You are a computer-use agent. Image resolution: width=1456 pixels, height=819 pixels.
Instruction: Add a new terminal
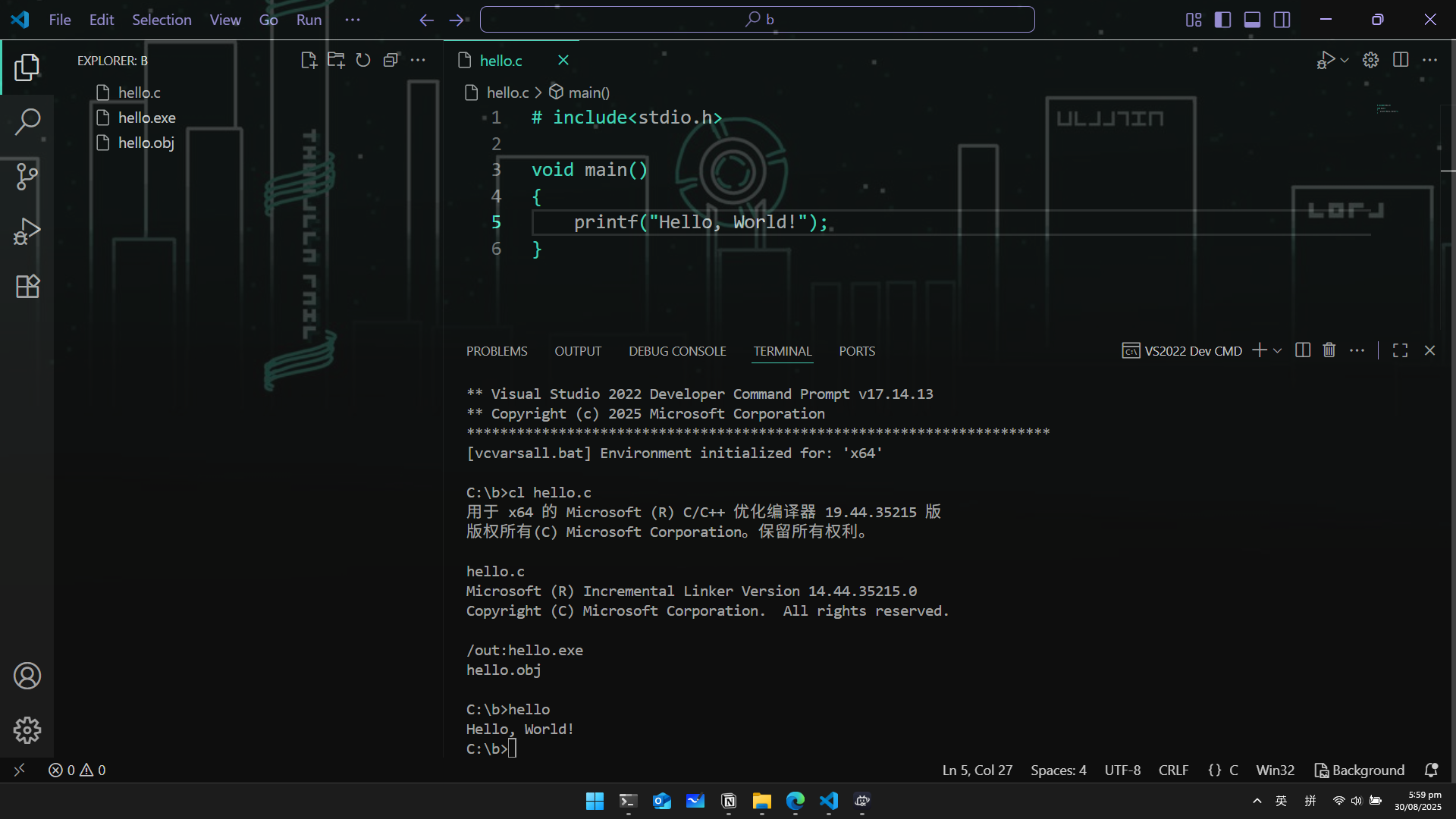pyautogui.click(x=1260, y=350)
